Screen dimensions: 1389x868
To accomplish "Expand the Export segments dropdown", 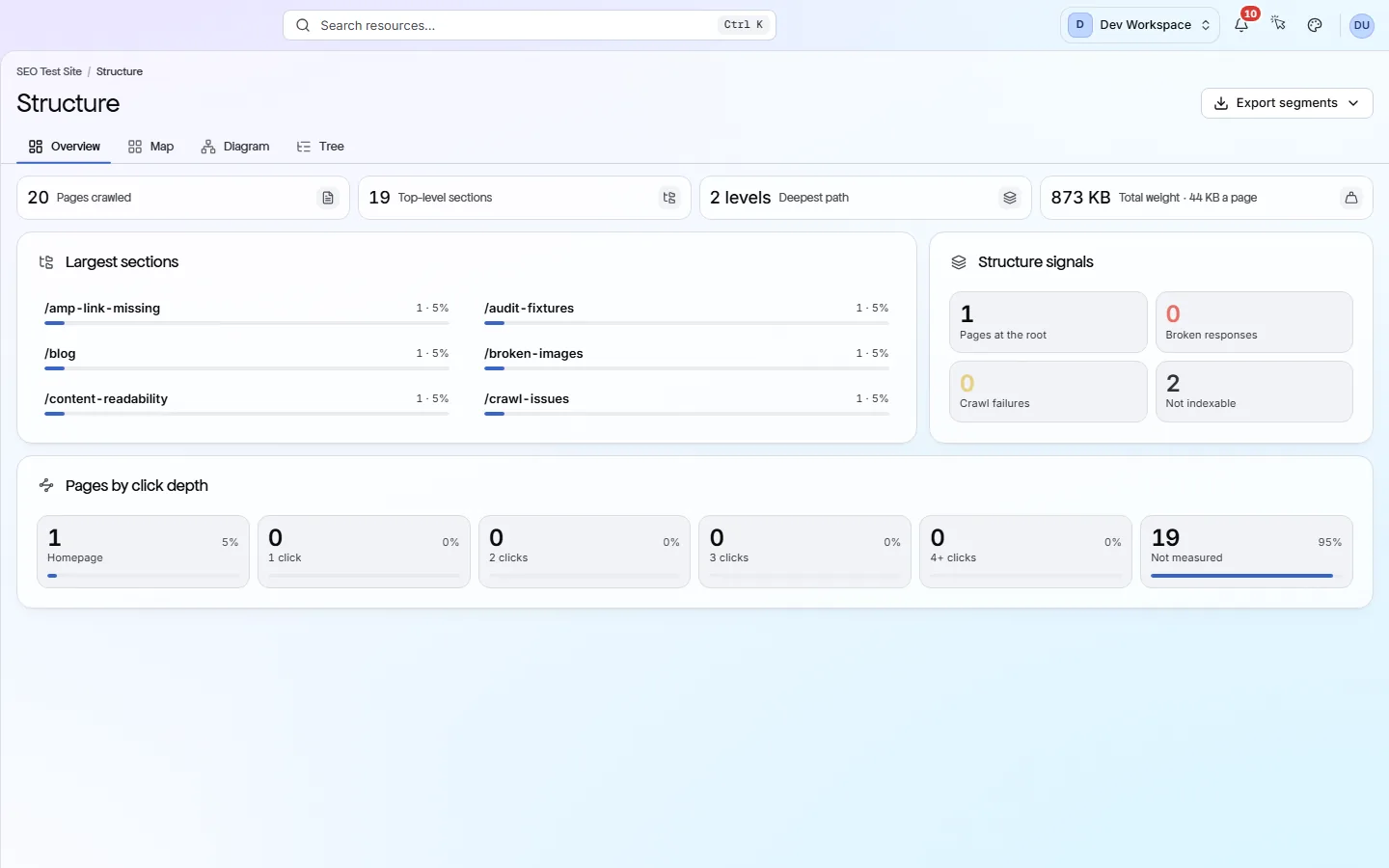I will pyautogui.click(x=1287, y=103).
